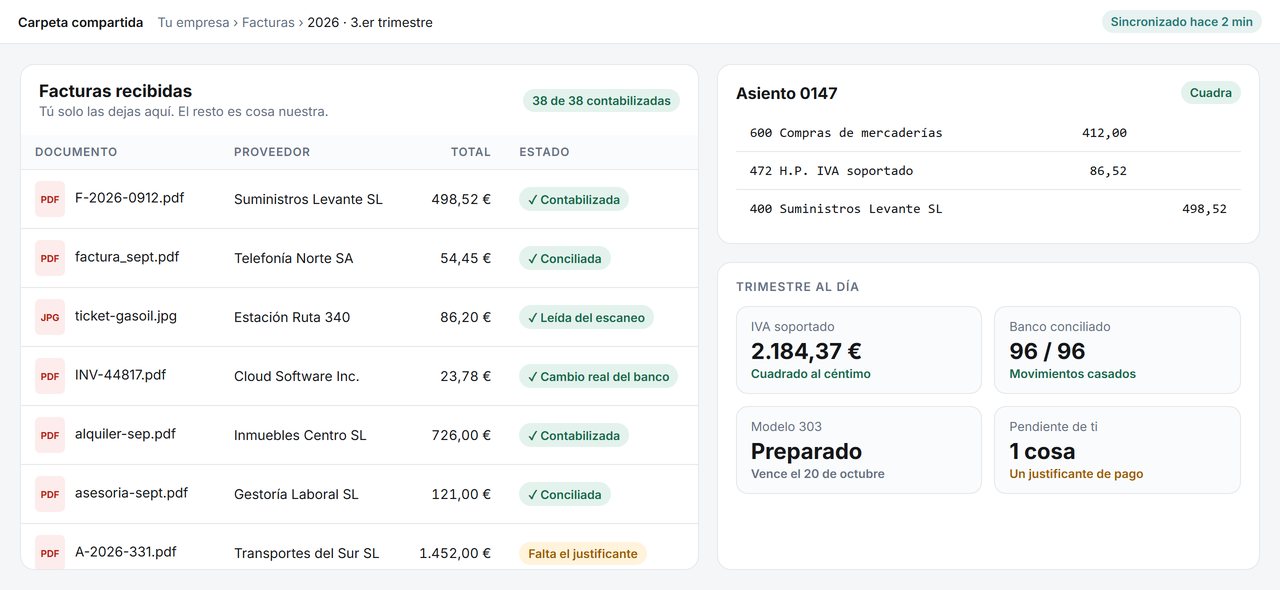Open file name ticket-gasoil.jpg

coord(126,315)
